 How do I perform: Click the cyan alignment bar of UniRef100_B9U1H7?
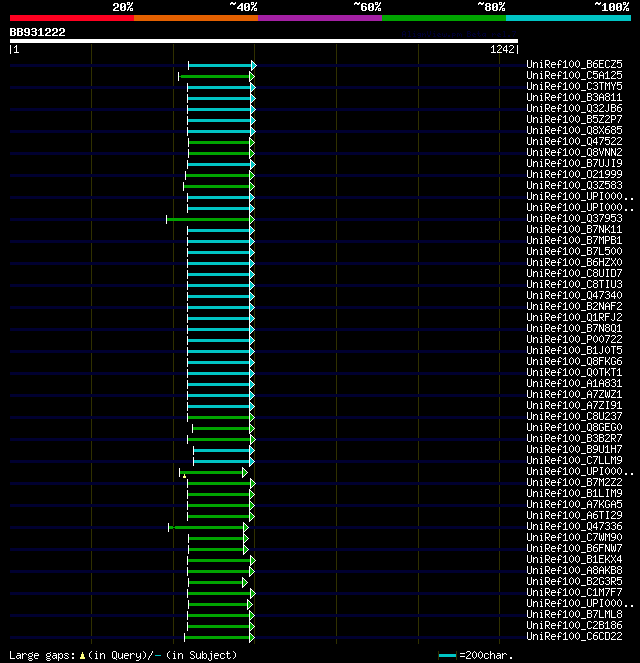pos(222,450)
